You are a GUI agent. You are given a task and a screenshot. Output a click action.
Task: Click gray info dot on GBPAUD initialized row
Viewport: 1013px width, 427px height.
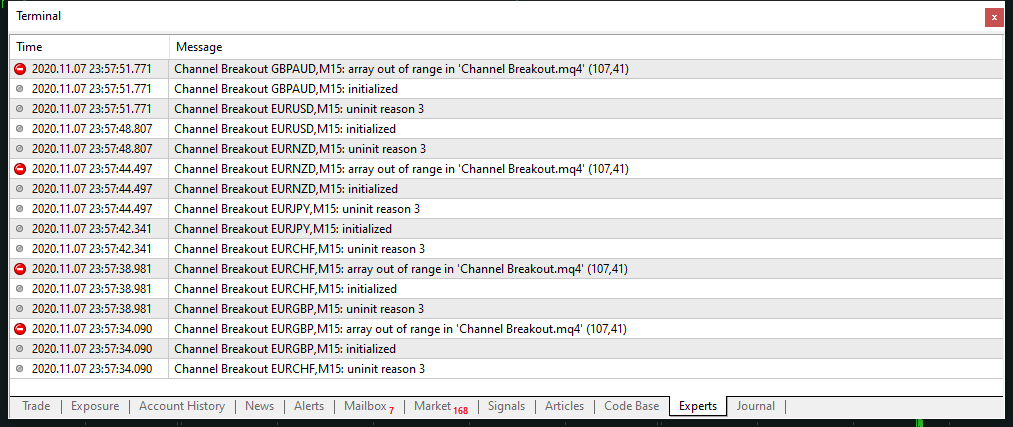pos(20,89)
